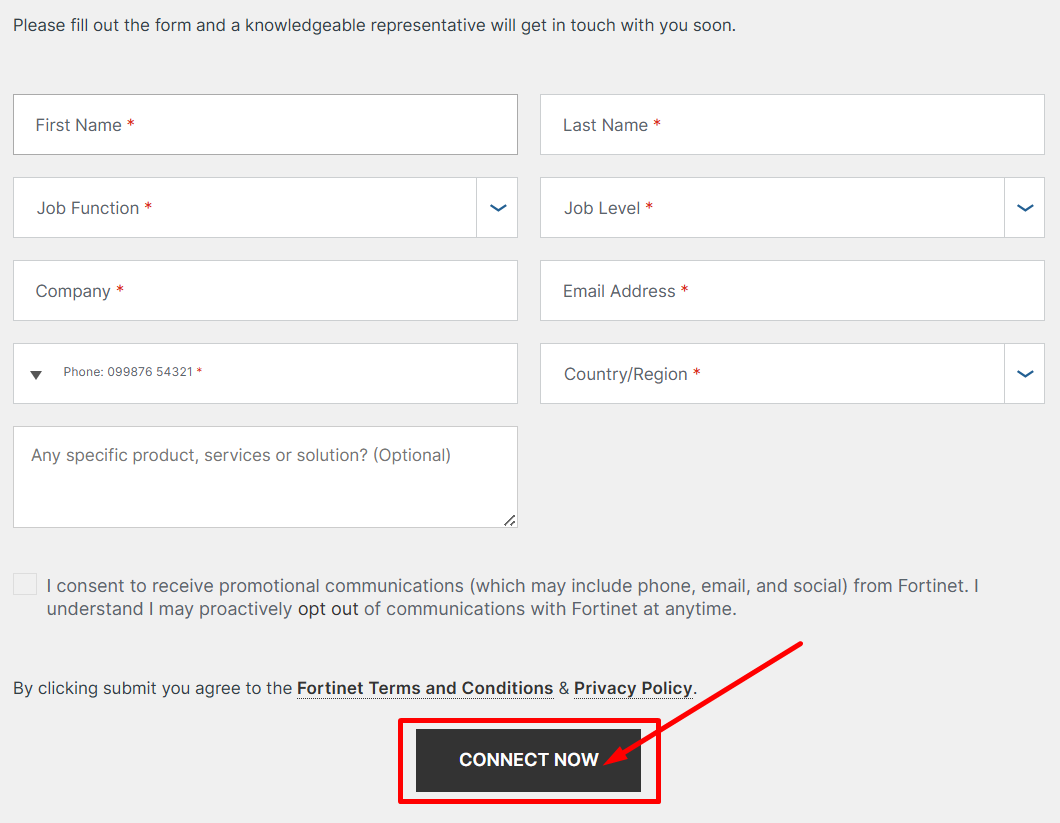Click the opt out link
The height and width of the screenshot is (823, 1060).
pos(328,608)
